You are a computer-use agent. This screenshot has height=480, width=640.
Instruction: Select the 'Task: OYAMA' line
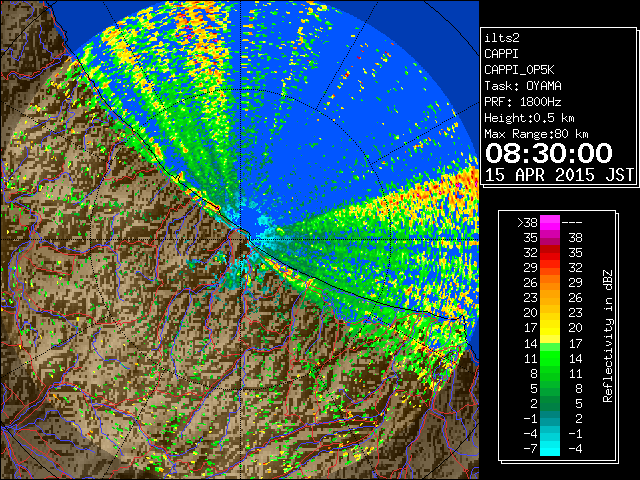(x=523, y=86)
